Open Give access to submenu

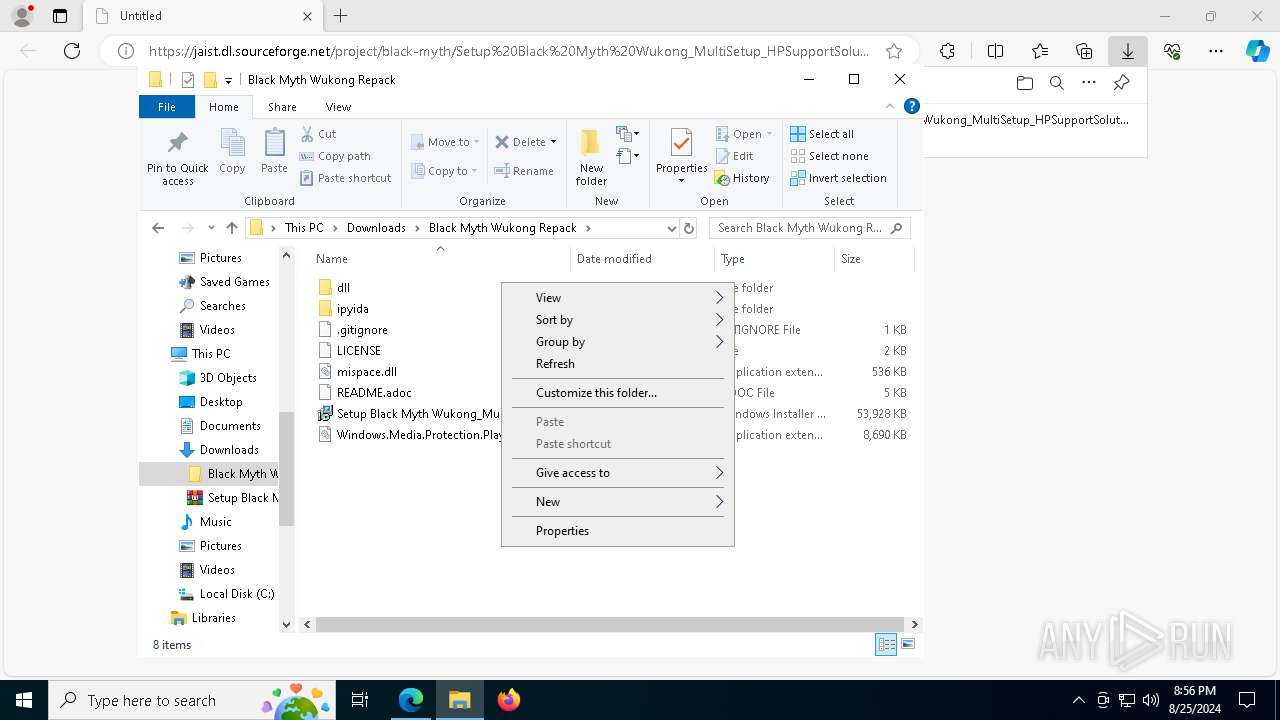click(617, 473)
